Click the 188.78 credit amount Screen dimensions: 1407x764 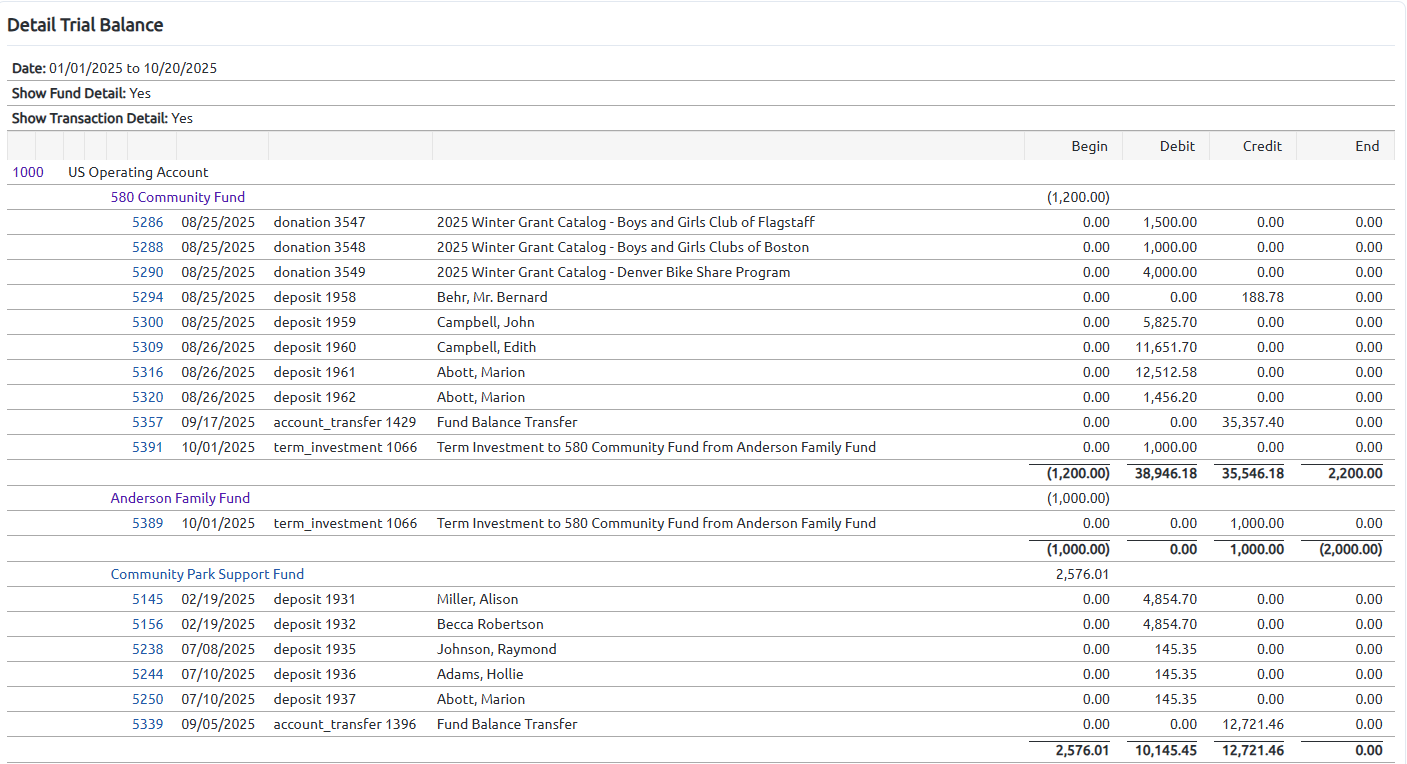tap(1263, 297)
